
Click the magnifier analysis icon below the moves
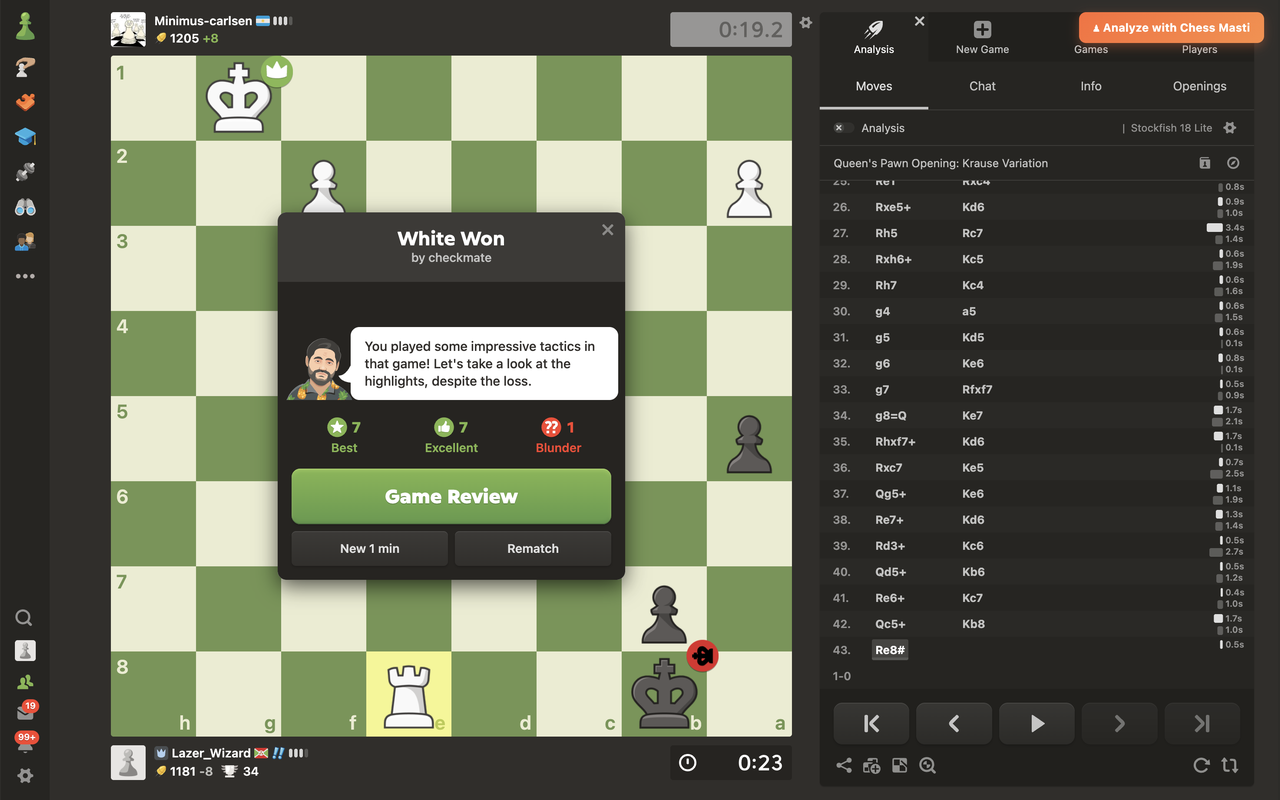coord(928,765)
